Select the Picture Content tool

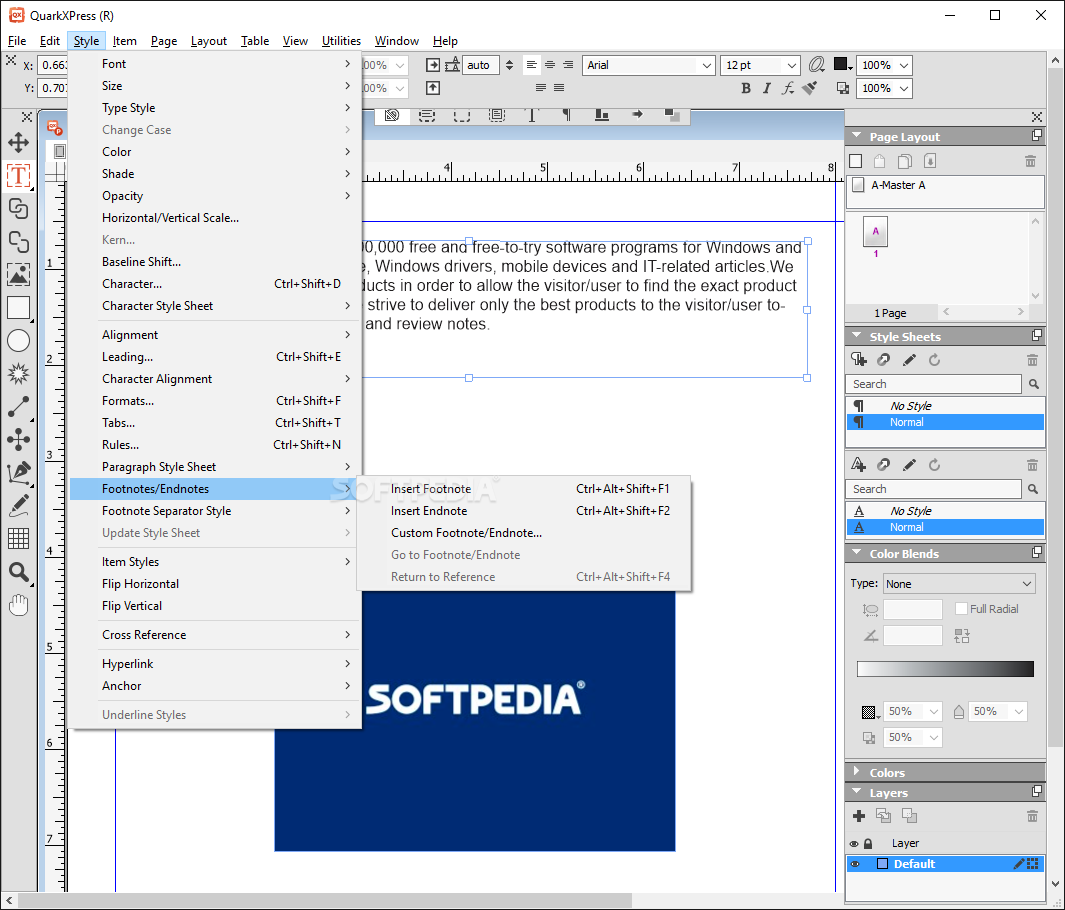click(x=18, y=274)
